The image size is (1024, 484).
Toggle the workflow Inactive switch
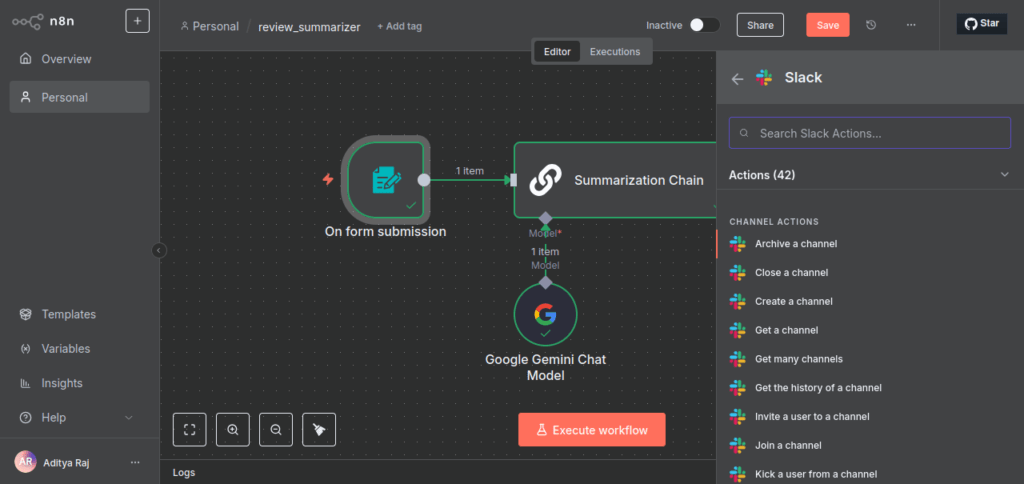[704, 25]
